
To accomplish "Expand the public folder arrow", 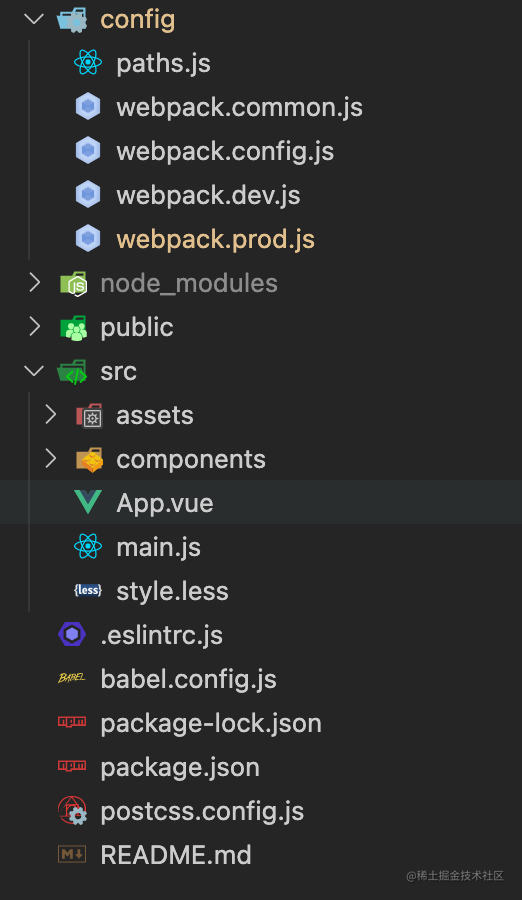I will click(34, 327).
